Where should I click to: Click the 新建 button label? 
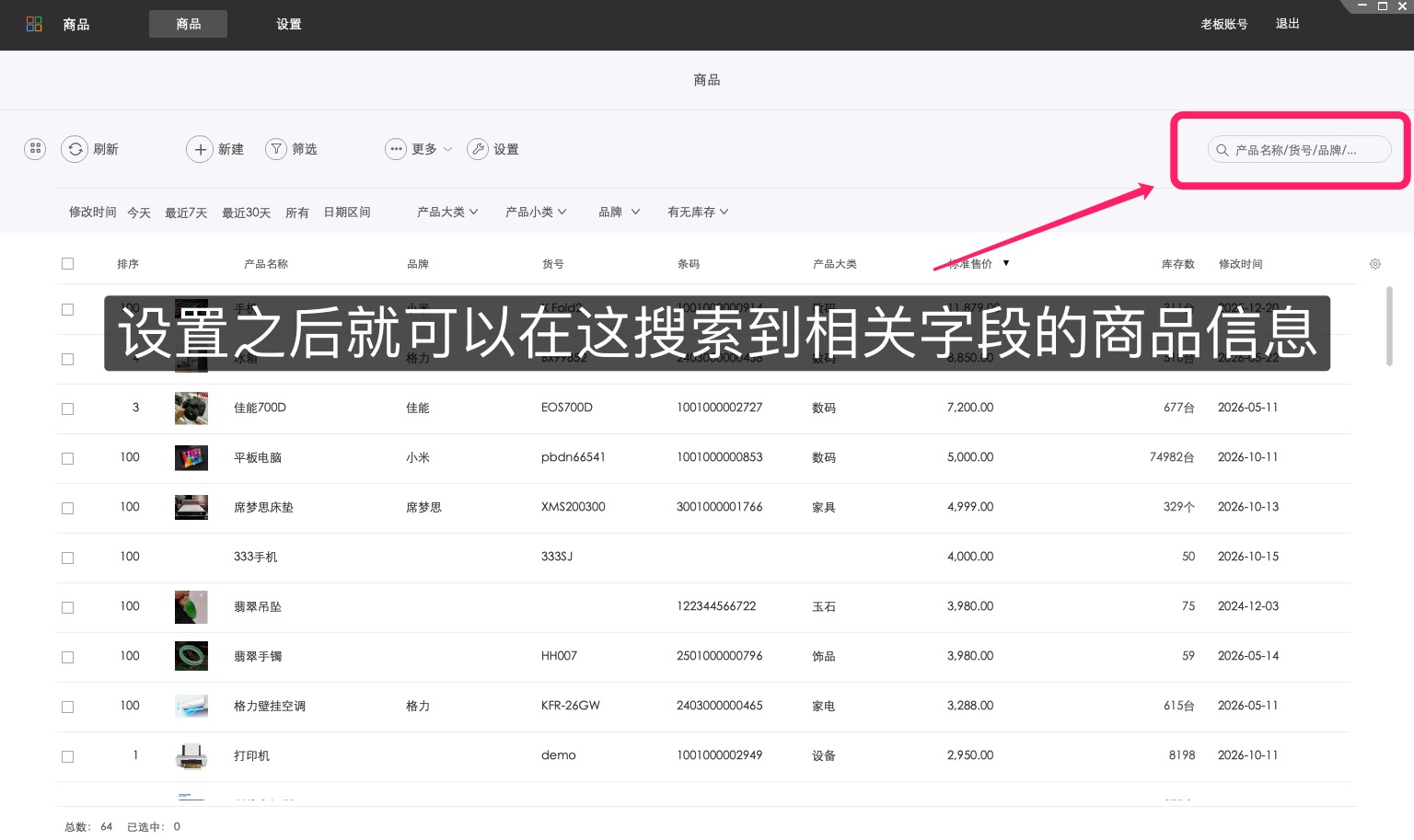(231, 149)
